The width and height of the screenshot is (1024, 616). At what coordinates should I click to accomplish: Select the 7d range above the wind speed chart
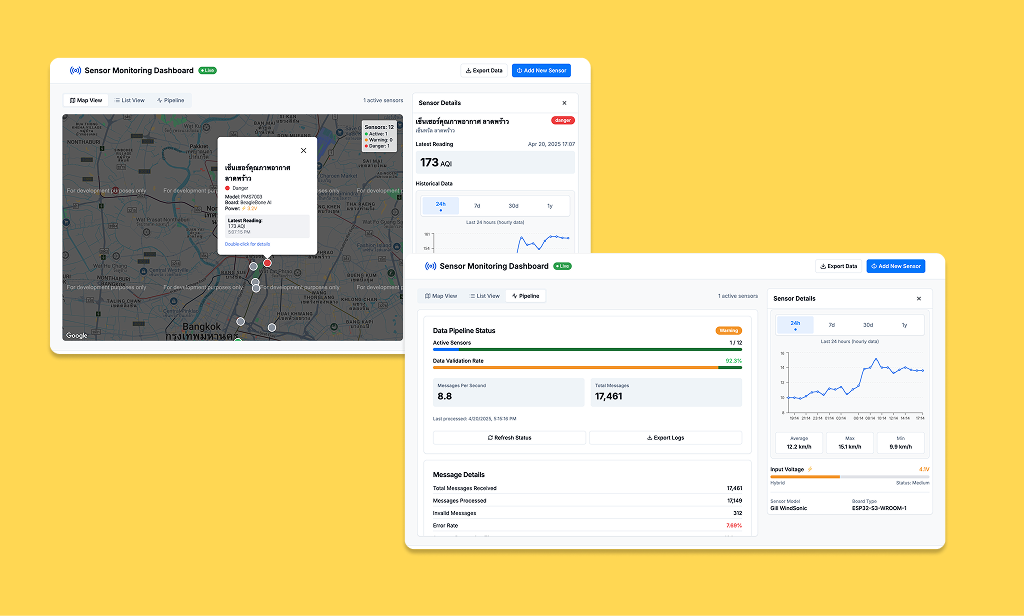(x=831, y=325)
